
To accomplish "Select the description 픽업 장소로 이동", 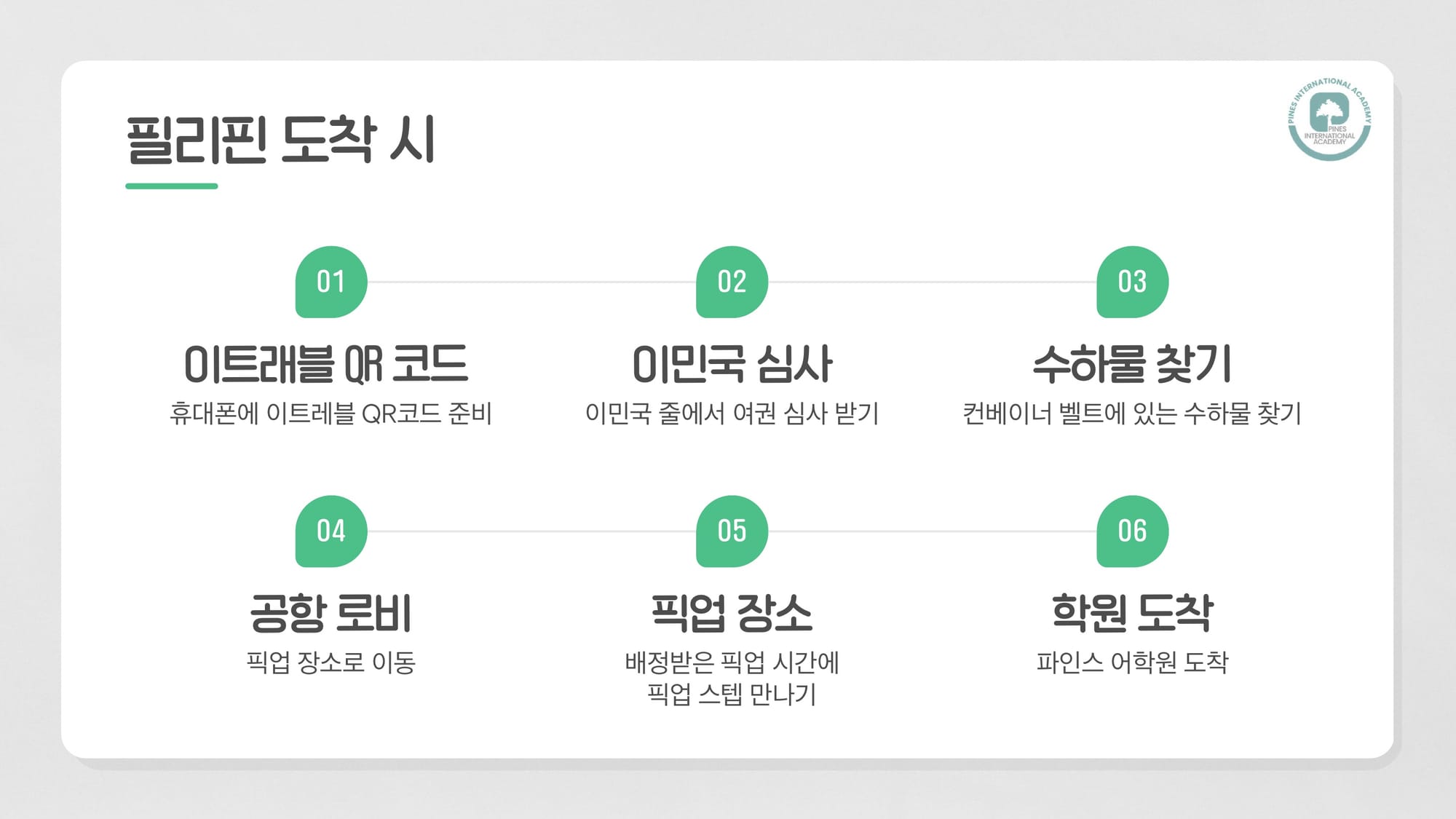I will [x=331, y=662].
